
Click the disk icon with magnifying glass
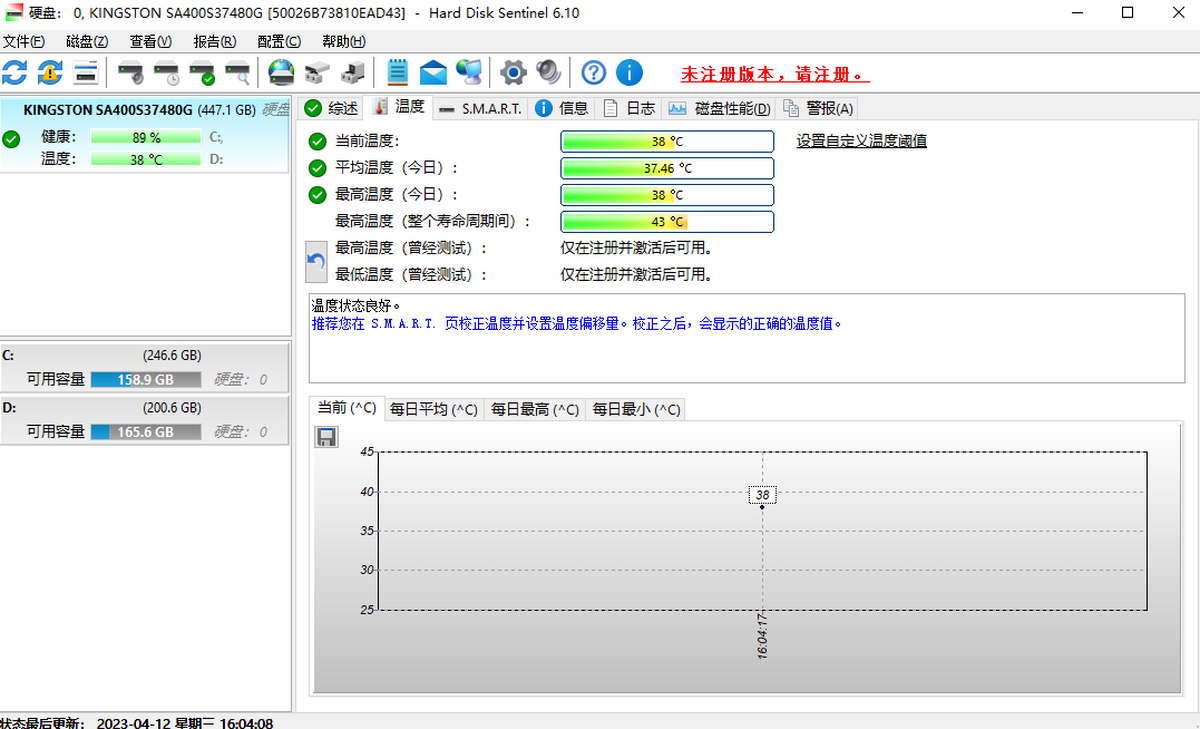[x=238, y=72]
